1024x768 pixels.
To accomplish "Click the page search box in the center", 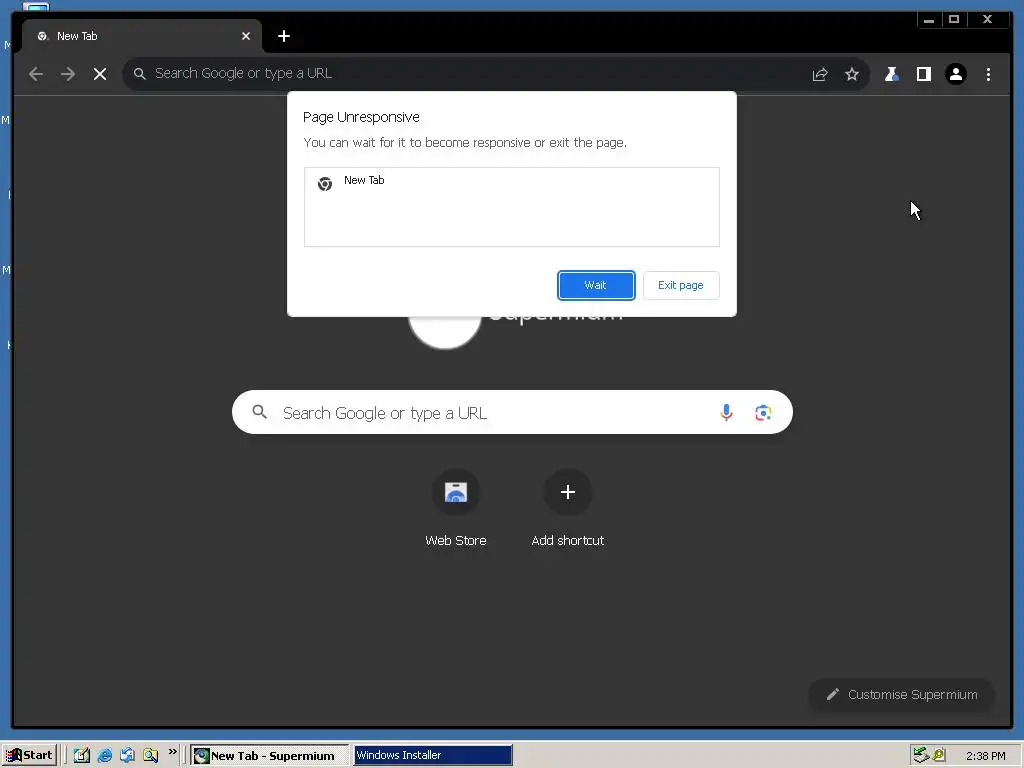I will [x=512, y=412].
